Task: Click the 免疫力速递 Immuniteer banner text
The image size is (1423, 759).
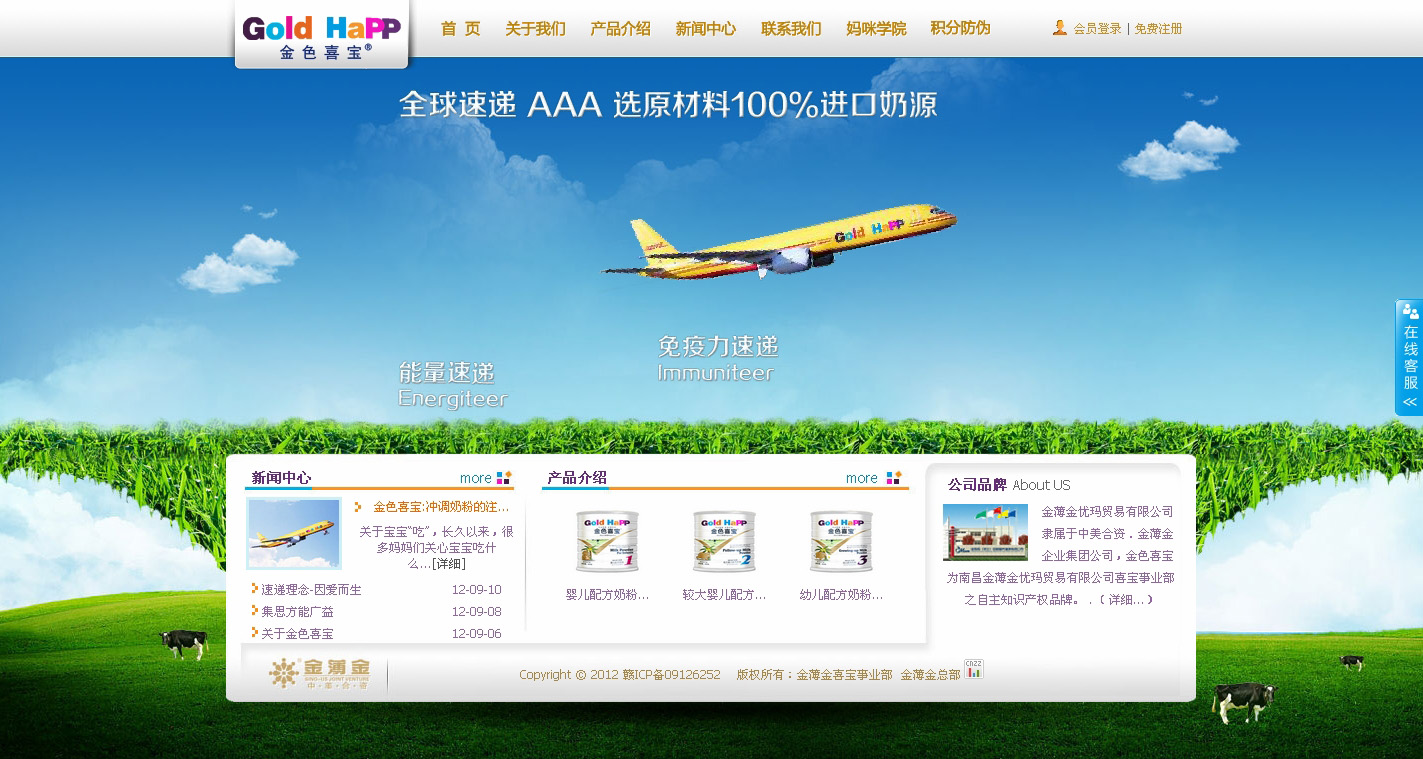Action: tap(717, 359)
